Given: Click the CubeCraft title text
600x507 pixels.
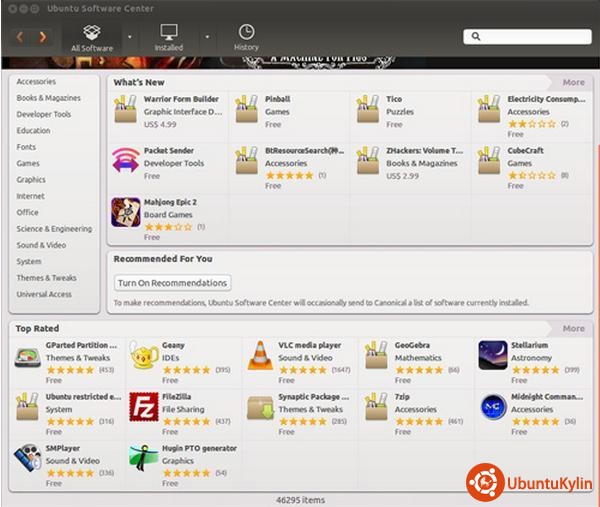Looking at the screenshot, I should 525,150.
